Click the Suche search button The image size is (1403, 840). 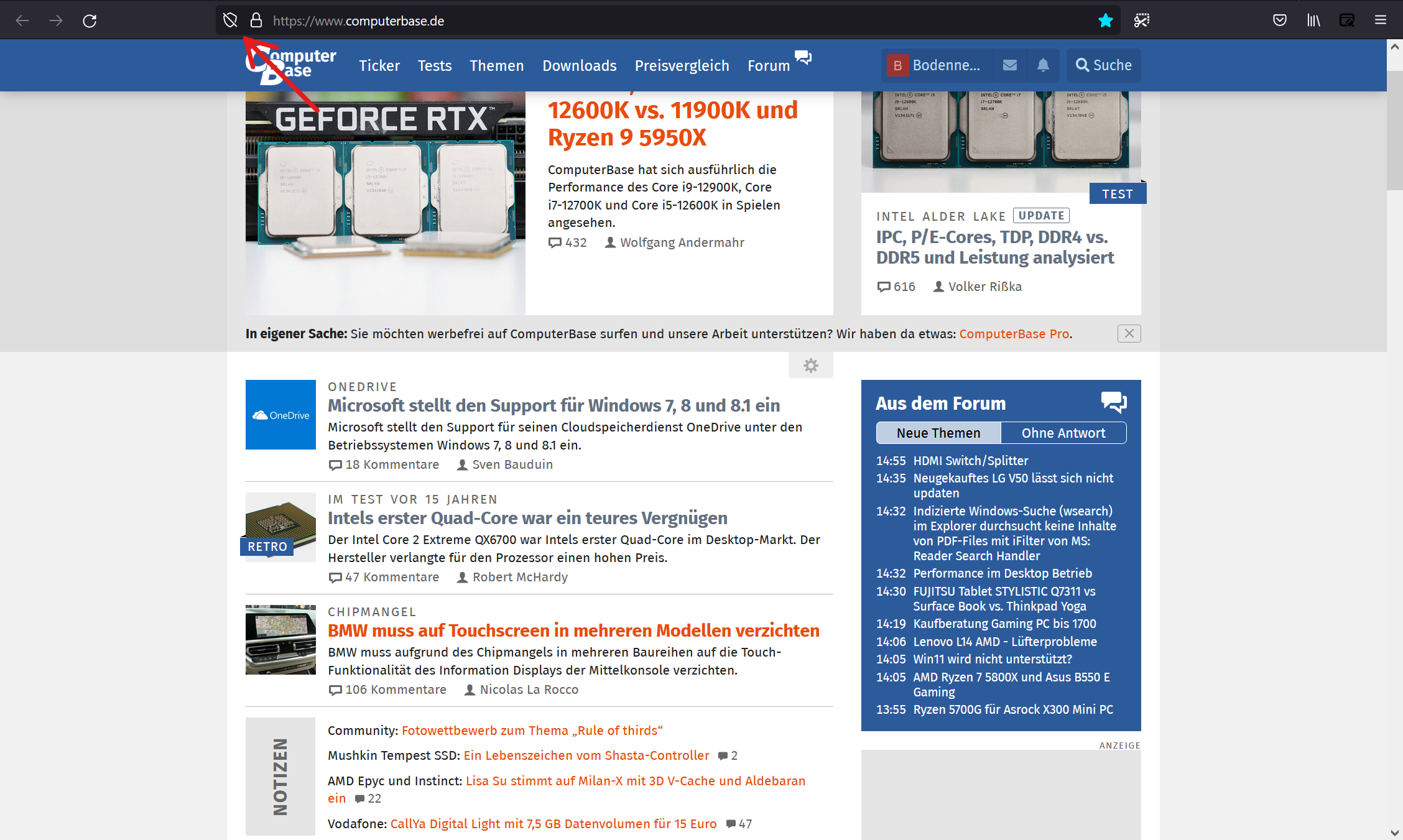point(1103,65)
